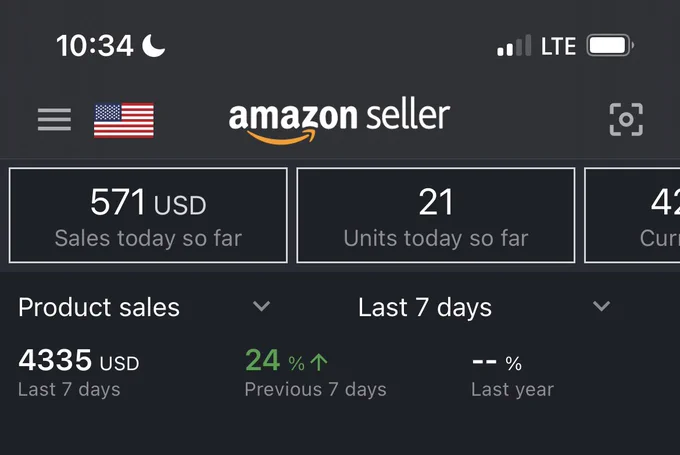Open the 571 USD Sales today card
Screen dimensions: 680x455
(148, 215)
